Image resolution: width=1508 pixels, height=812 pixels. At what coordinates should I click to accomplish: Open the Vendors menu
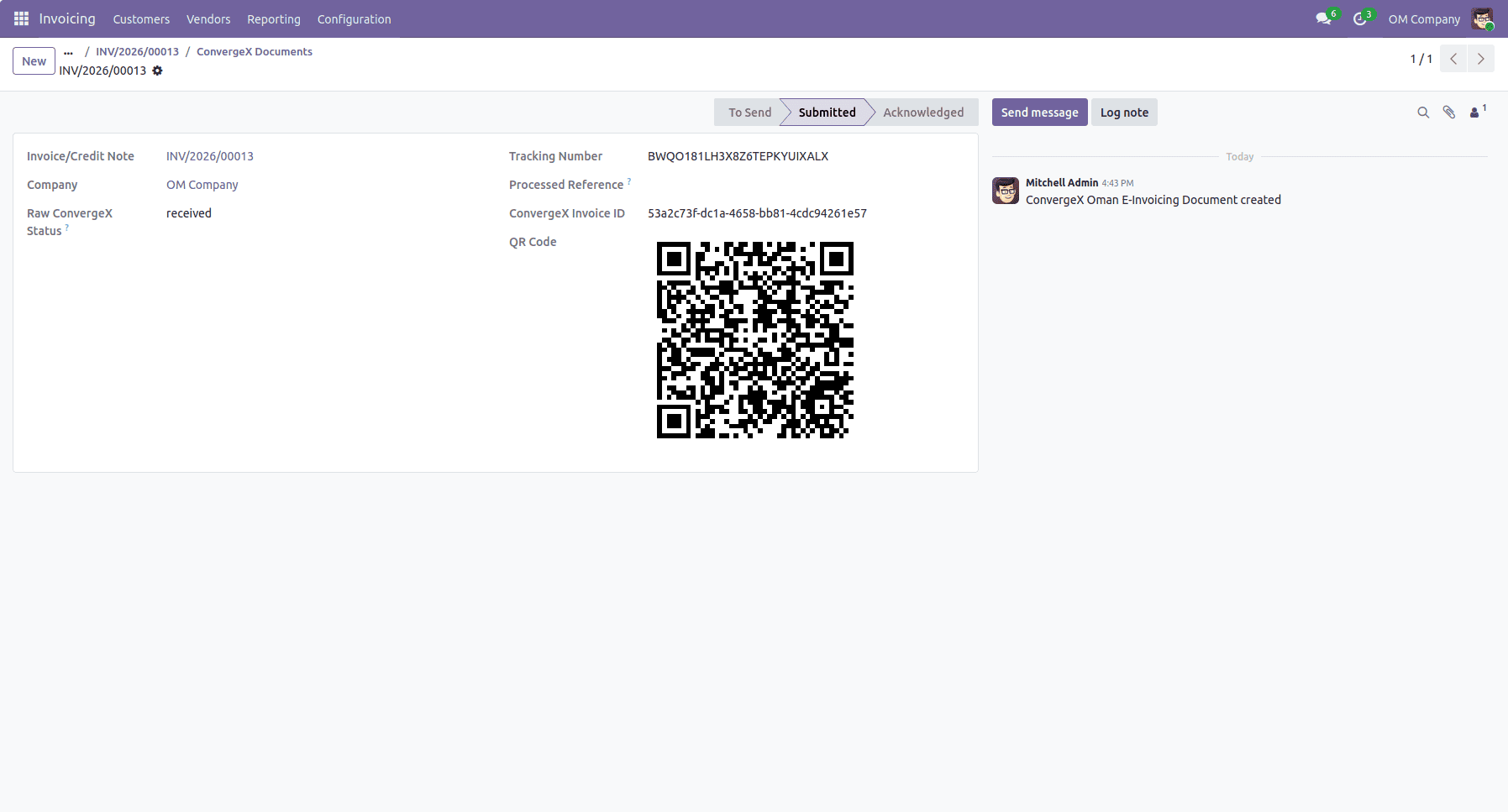(208, 19)
